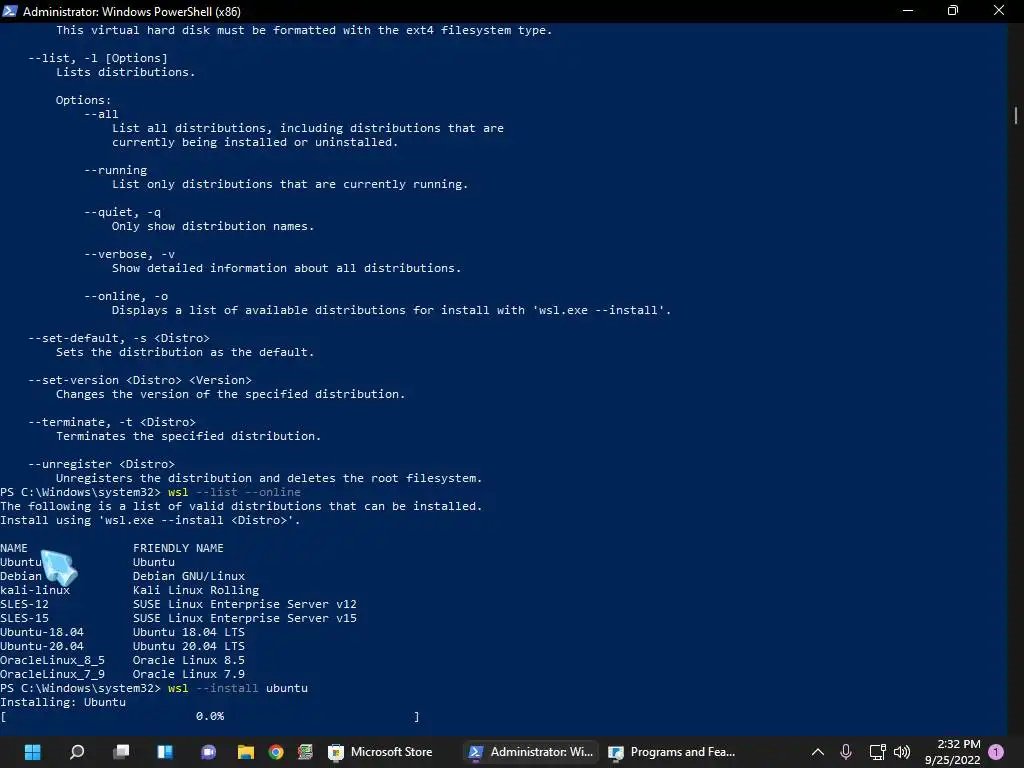The height and width of the screenshot is (768, 1024).
Task: Click 'Oracle Linux 8.5' friendly name
Action: coord(189,660)
